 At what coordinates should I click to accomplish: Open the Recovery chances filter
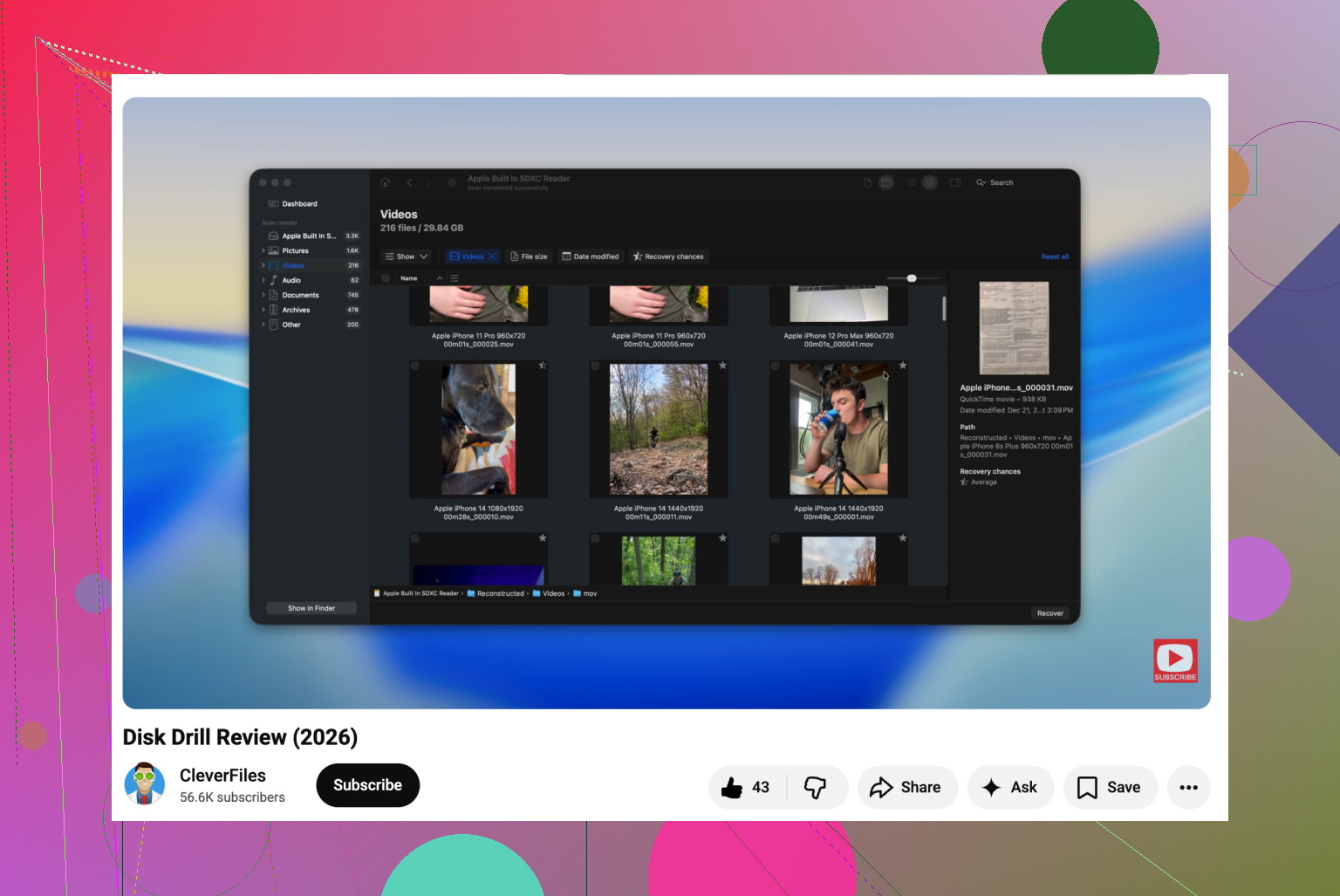point(668,256)
